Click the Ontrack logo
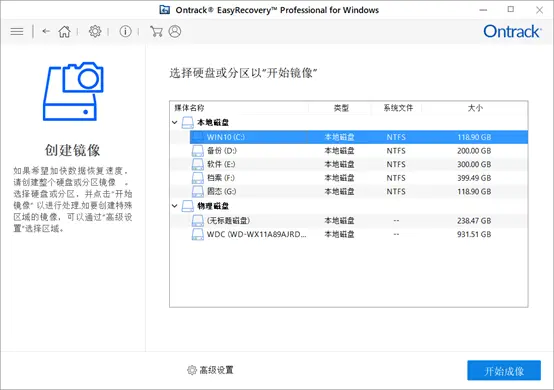Viewport: 554px width, 390px height. (512, 31)
